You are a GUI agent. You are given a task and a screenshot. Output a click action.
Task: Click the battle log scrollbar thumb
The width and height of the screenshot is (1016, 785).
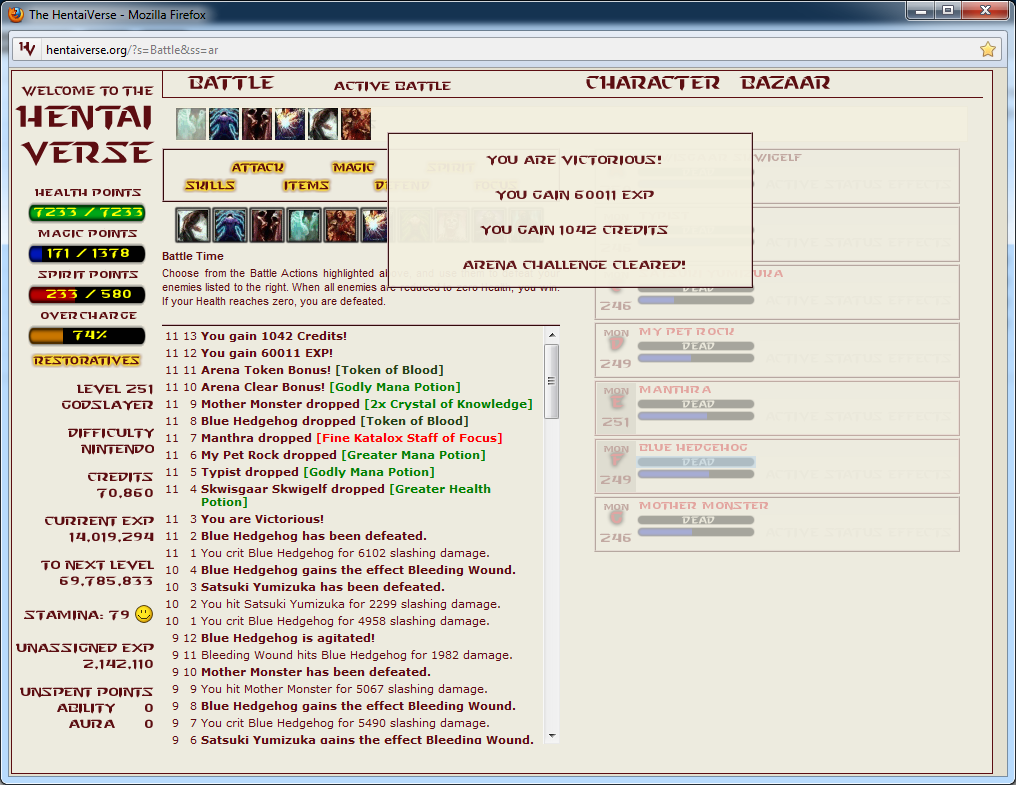(552, 381)
